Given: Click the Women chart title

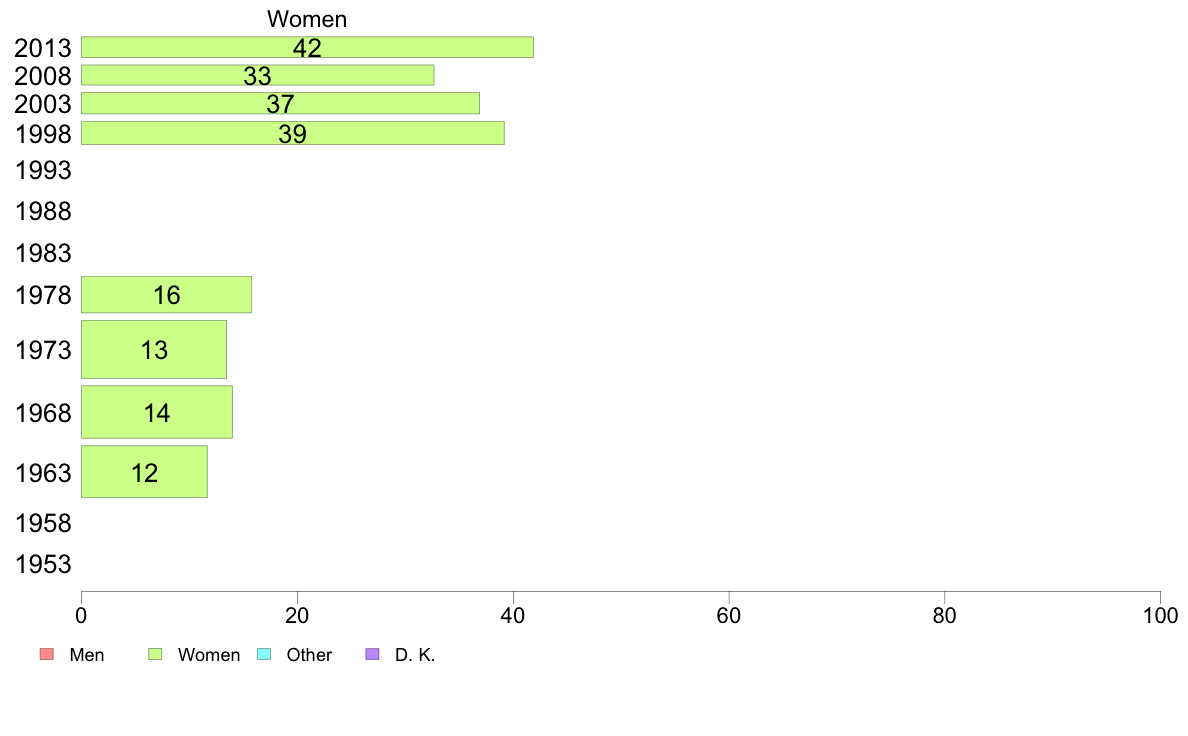Looking at the screenshot, I should [x=307, y=19].
